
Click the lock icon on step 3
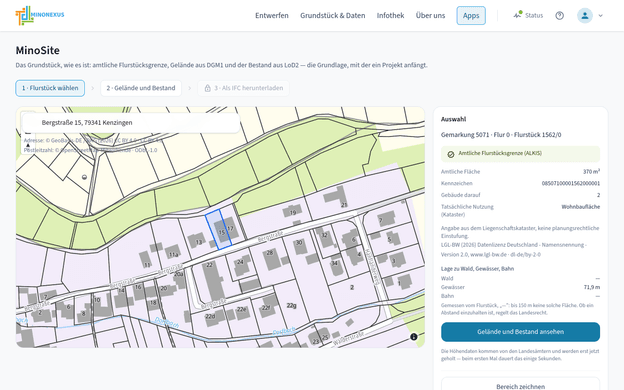(207, 88)
